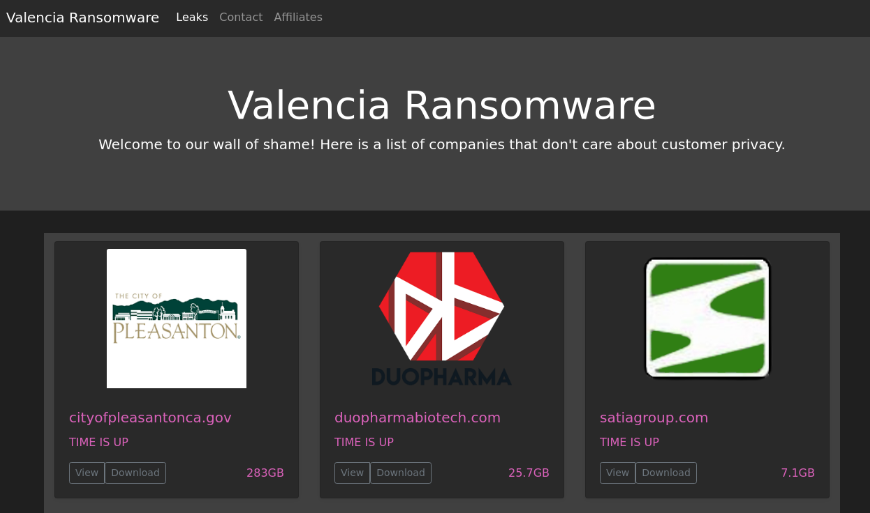Click the Duopharma logo image
The width and height of the screenshot is (870, 513).
(x=442, y=318)
